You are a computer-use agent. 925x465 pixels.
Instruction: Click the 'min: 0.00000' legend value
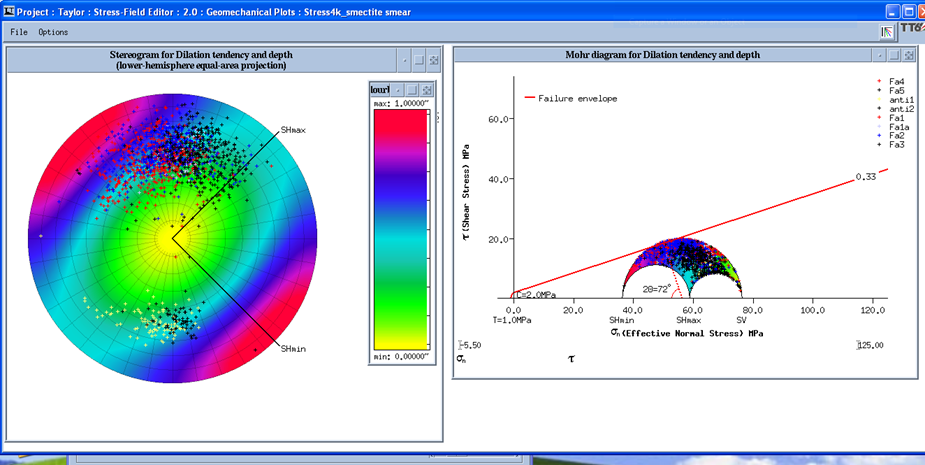tap(401, 356)
